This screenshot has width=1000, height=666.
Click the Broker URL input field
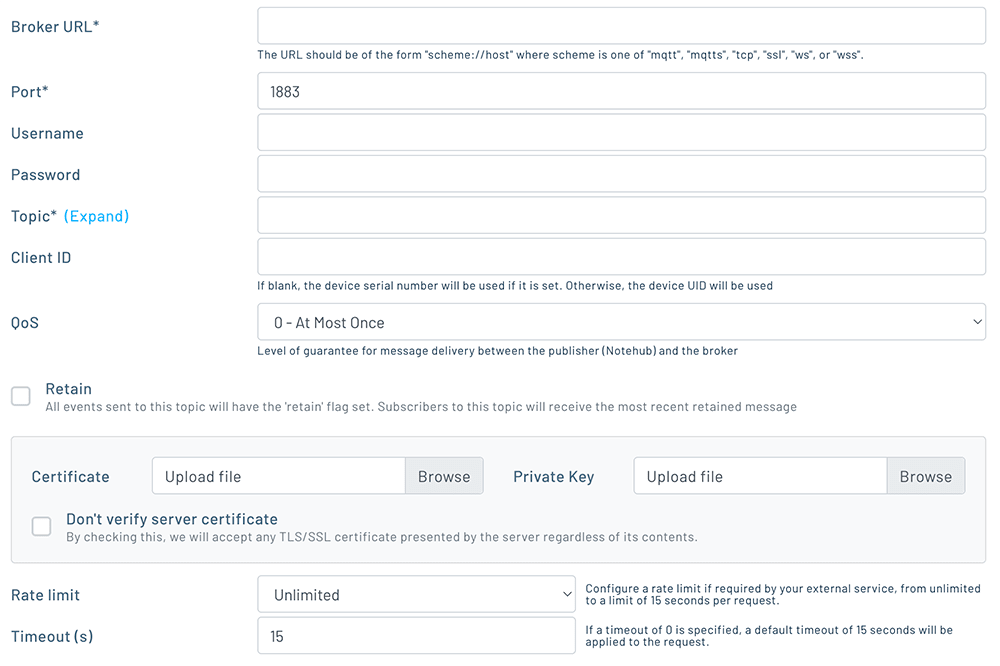621,26
